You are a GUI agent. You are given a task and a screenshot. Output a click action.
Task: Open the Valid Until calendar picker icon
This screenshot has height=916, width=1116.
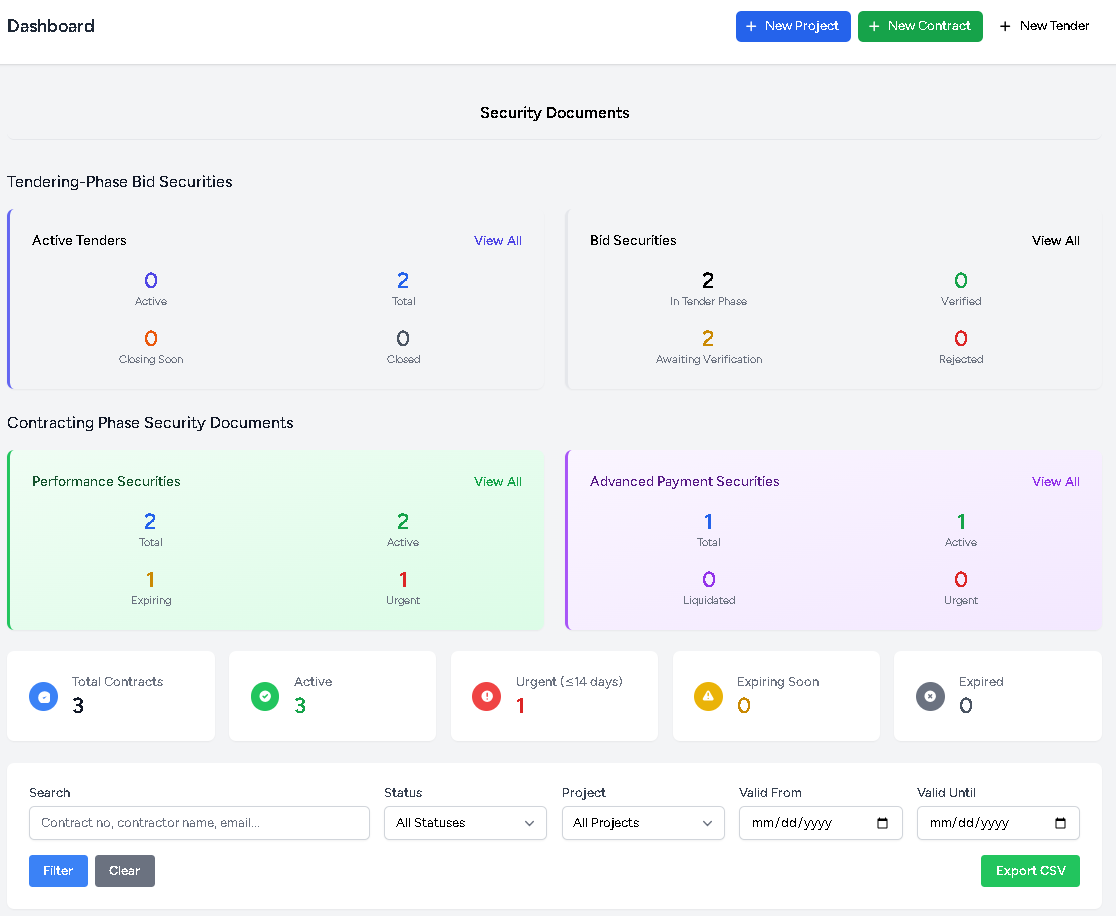coord(1060,823)
